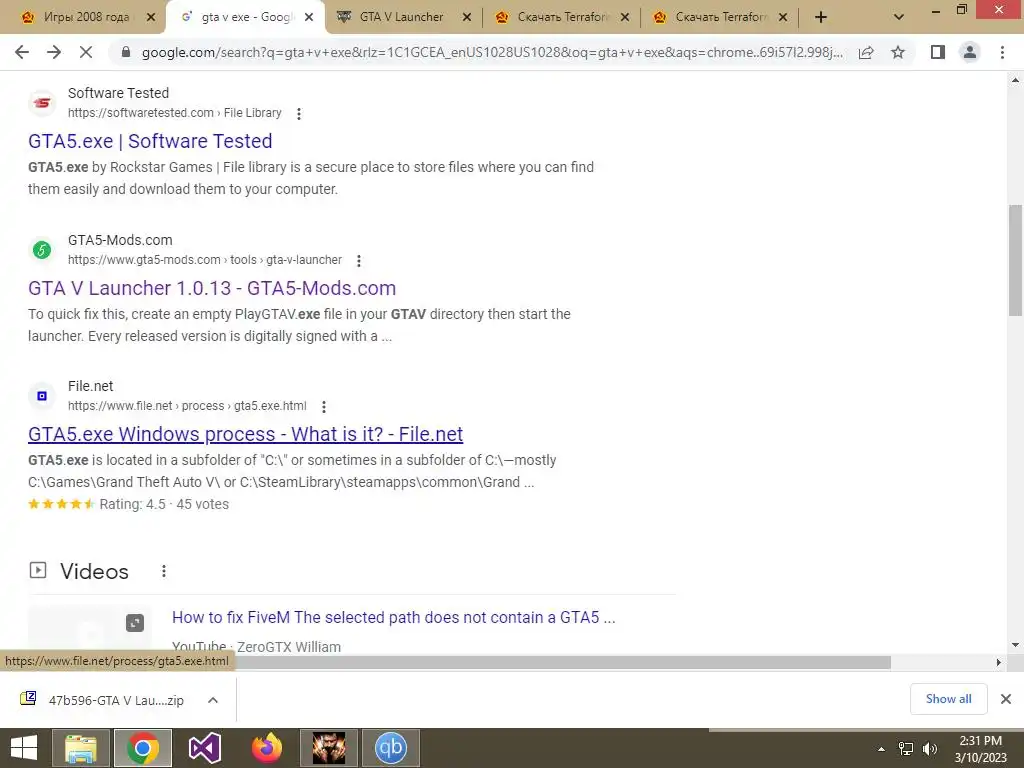Click the scroll up arrow
This screenshot has width=1024, height=768.
click(1016, 81)
